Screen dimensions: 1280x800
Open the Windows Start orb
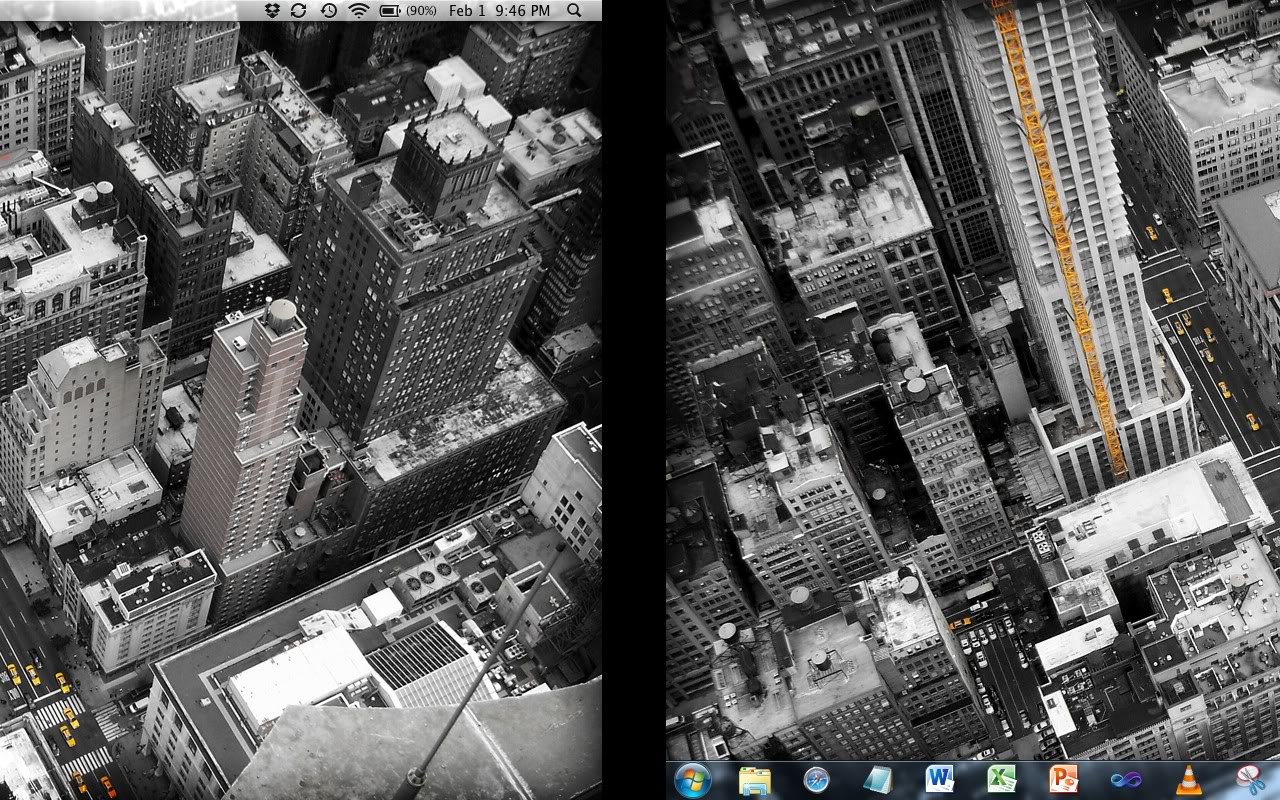tap(693, 780)
